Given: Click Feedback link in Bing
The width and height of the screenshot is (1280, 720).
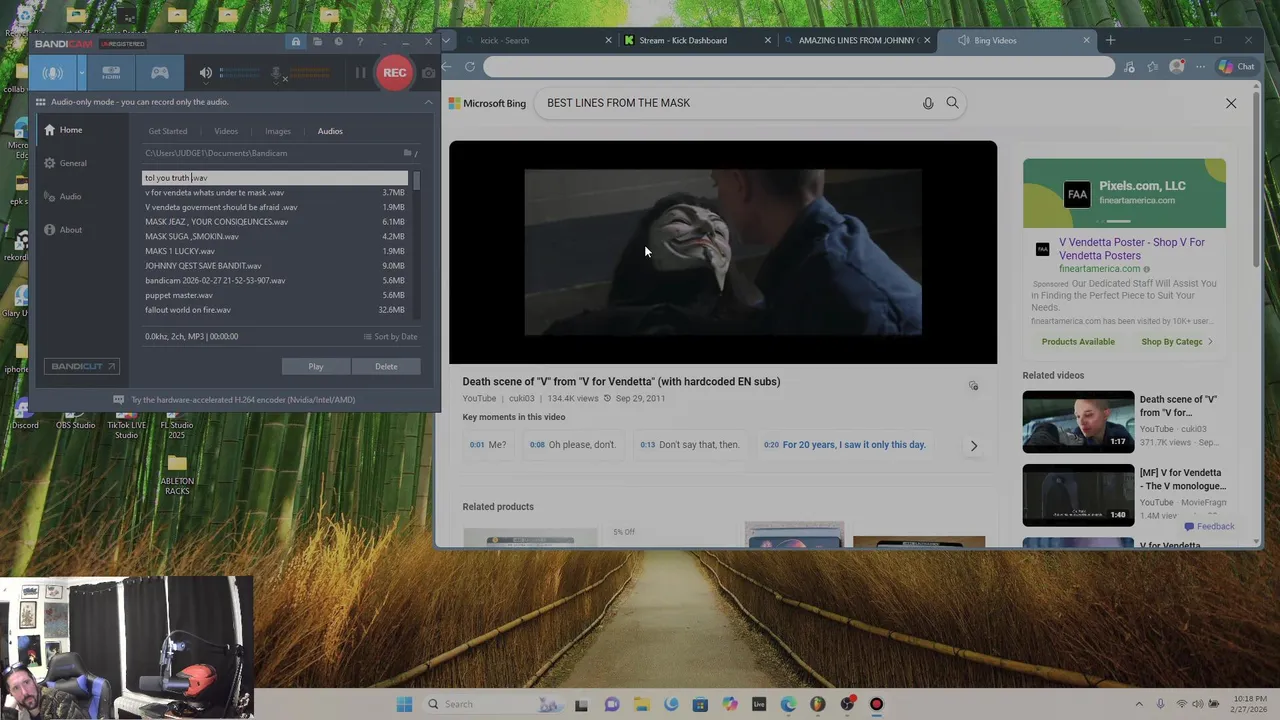Looking at the screenshot, I should [x=1209, y=526].
